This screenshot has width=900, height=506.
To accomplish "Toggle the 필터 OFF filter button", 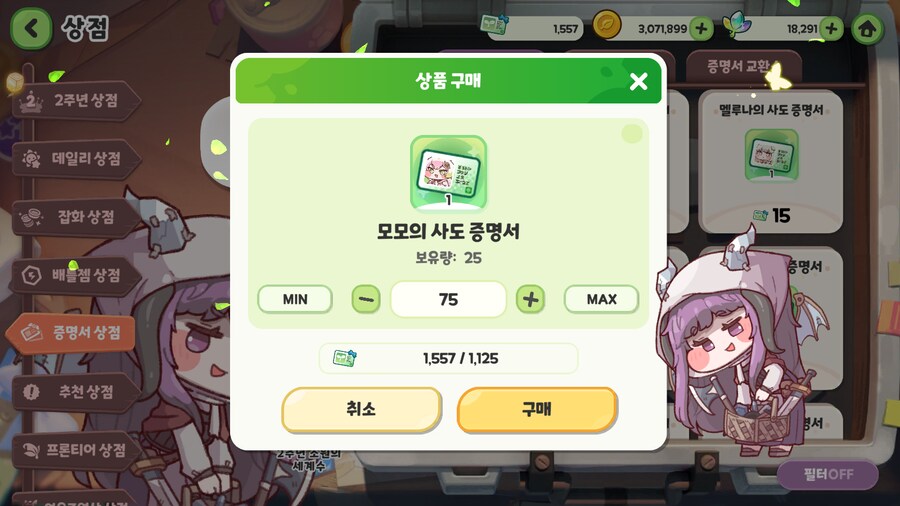I will [x=828, y=474].
